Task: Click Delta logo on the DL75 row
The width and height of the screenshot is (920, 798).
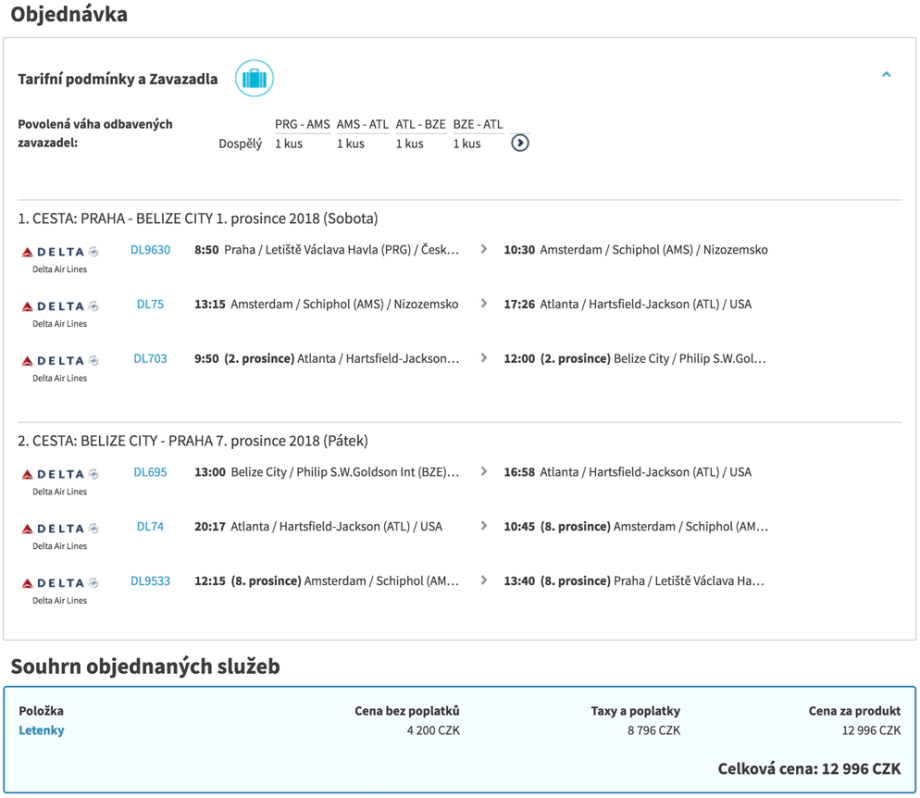Action: click(59, 306)
